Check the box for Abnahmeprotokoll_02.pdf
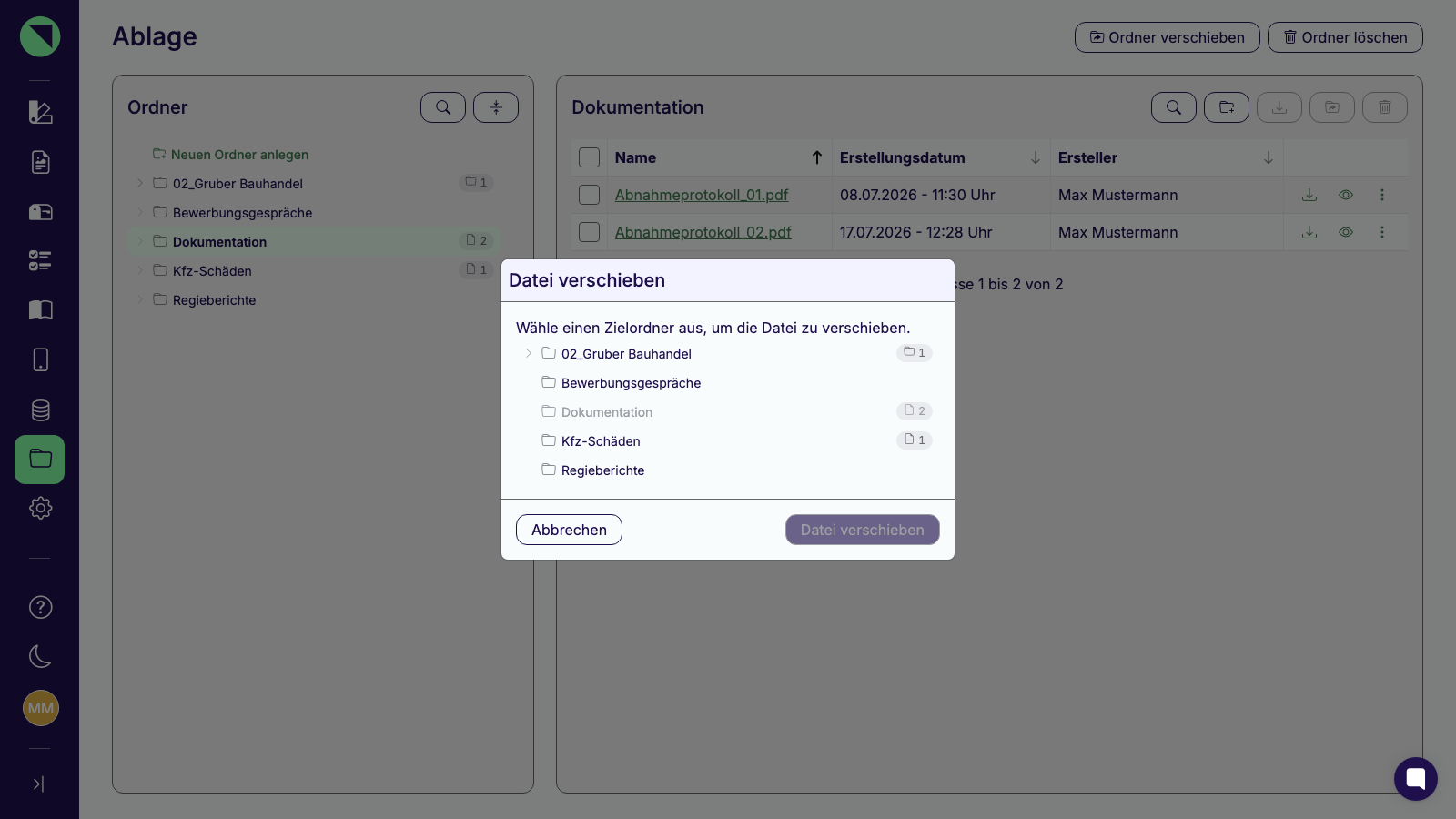This screenshot has width=1456, height=819. tap(590, 232)
